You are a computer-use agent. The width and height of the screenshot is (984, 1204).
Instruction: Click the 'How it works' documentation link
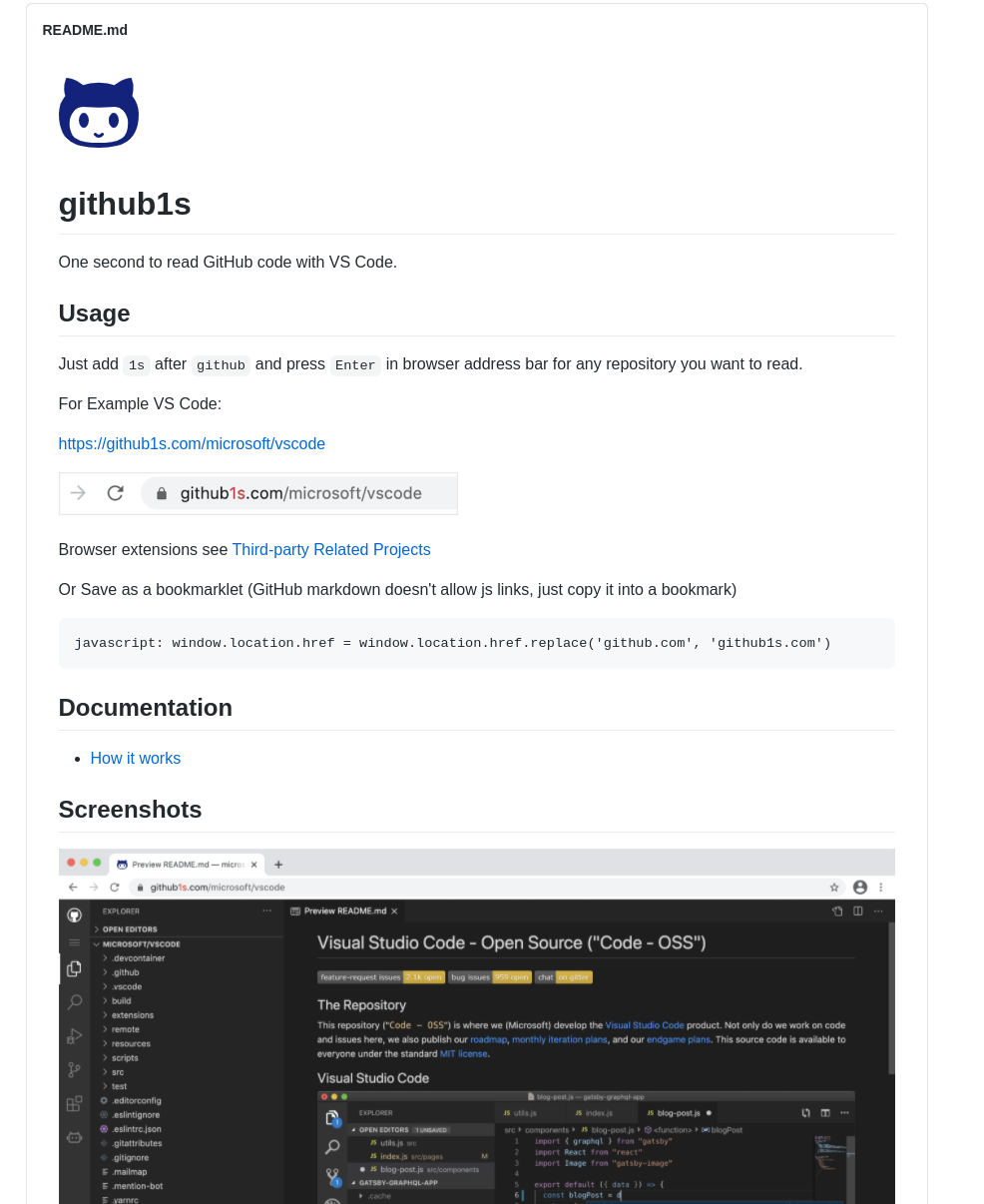[135, 758]
